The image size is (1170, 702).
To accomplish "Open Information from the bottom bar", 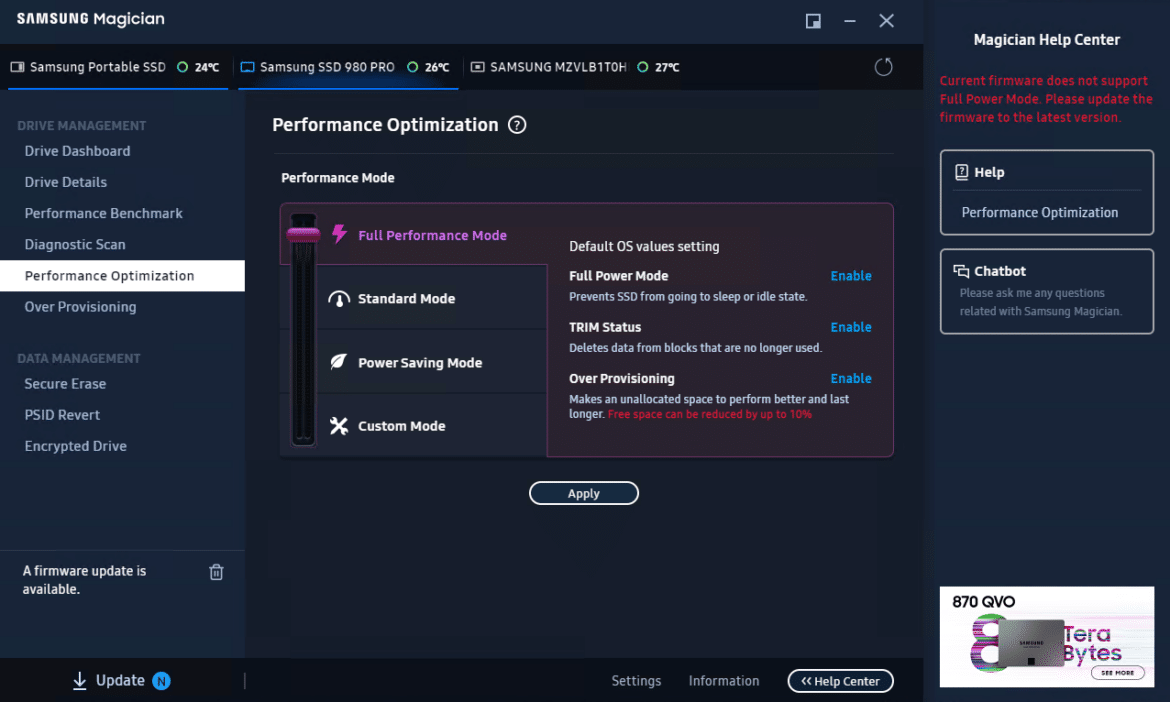I will point(724,681).
